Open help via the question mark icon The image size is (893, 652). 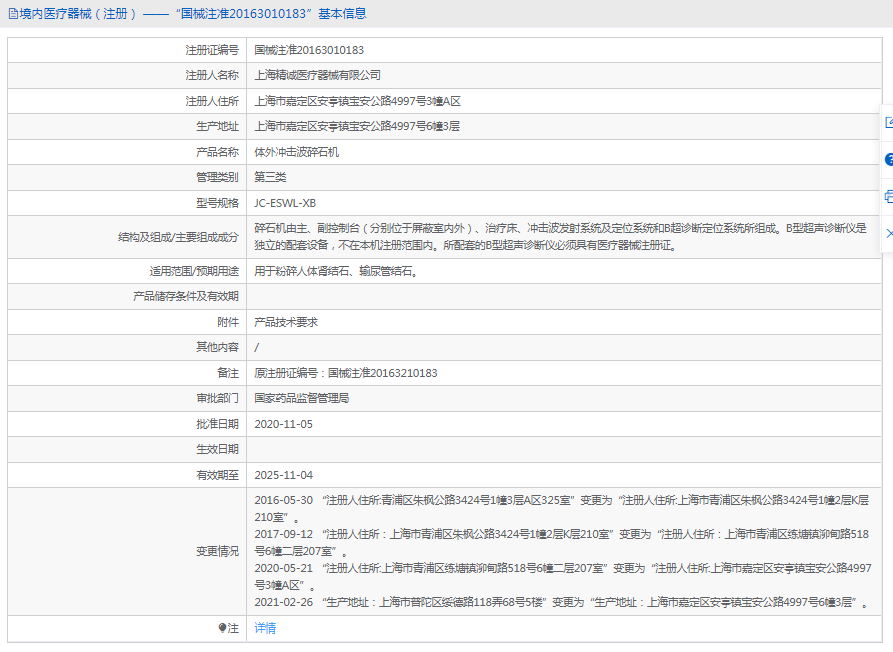point(888,159)
